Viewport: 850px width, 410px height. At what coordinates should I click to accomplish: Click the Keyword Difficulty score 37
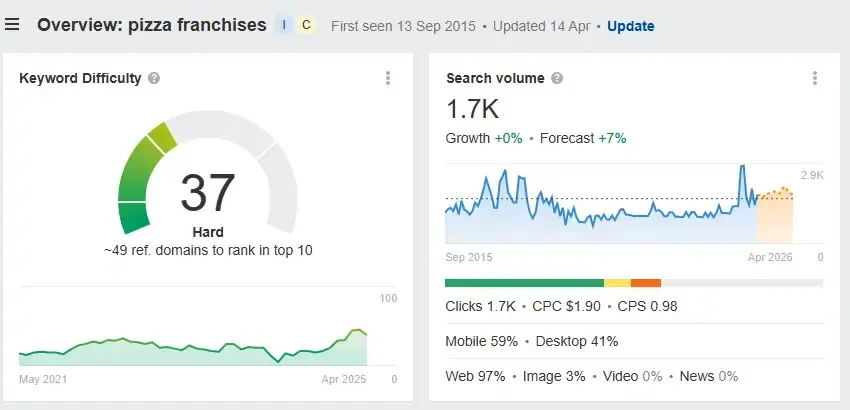point(208,193)
